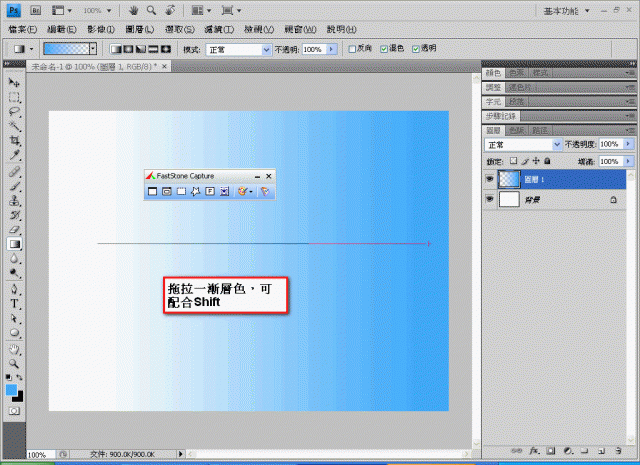Screen dimensions: 640x465
Task: Select the Type tool
Action: (x=14, y=304)
